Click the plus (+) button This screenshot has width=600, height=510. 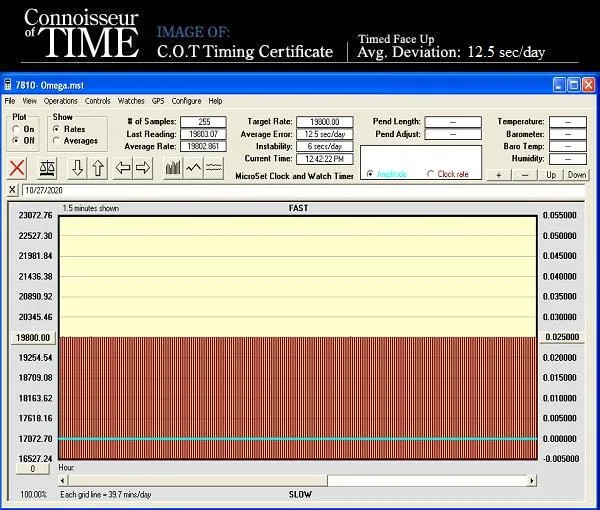pos(499,175)
